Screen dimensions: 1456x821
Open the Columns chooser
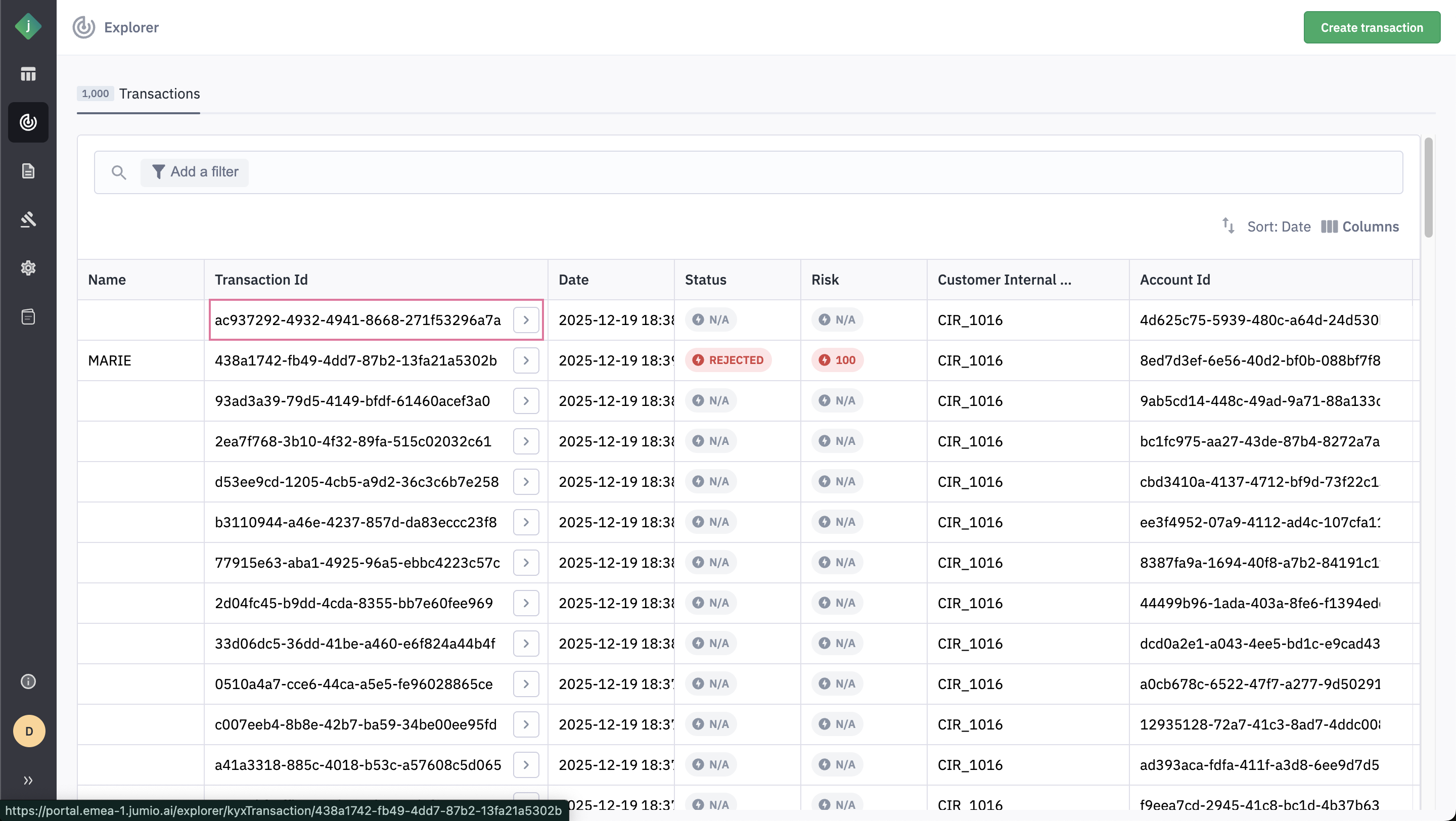click(x=1360, y=226)
